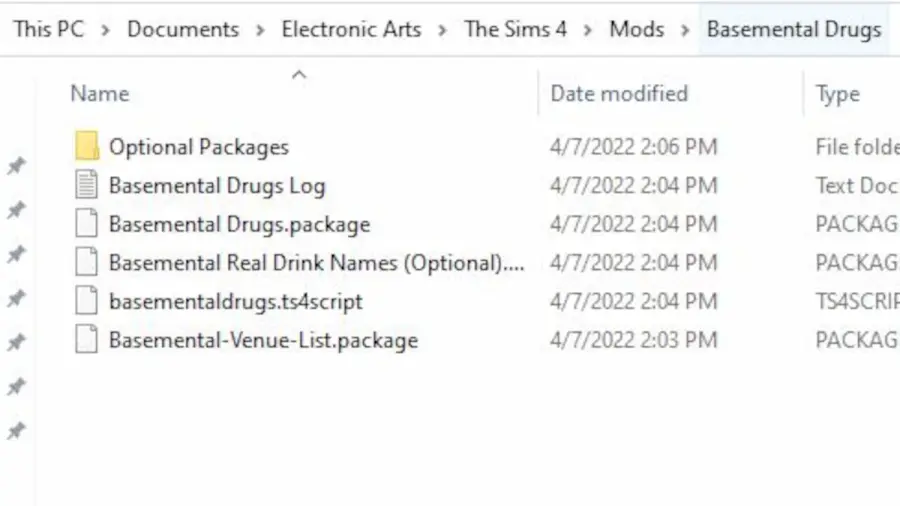Toggle the sort direction arrow above Name
Image resolution: width=900 pixels, height=506 pixels.
[x=299, y=75]
